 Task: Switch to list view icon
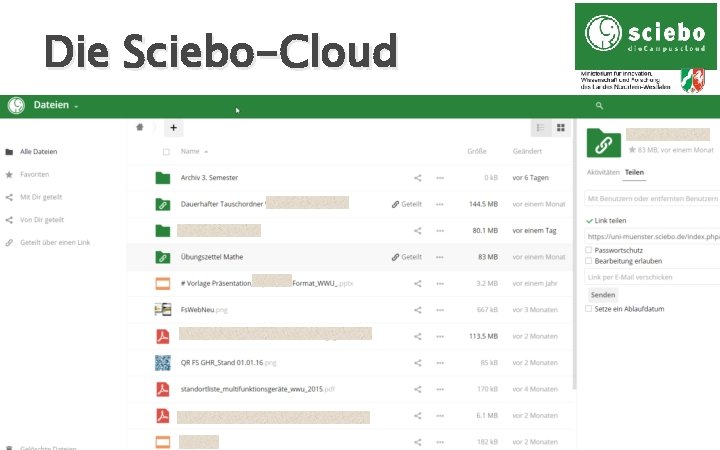point(540,128)
